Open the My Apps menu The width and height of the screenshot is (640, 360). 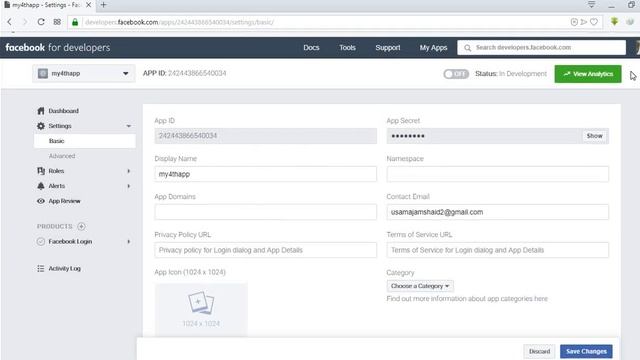pos(433,47)
